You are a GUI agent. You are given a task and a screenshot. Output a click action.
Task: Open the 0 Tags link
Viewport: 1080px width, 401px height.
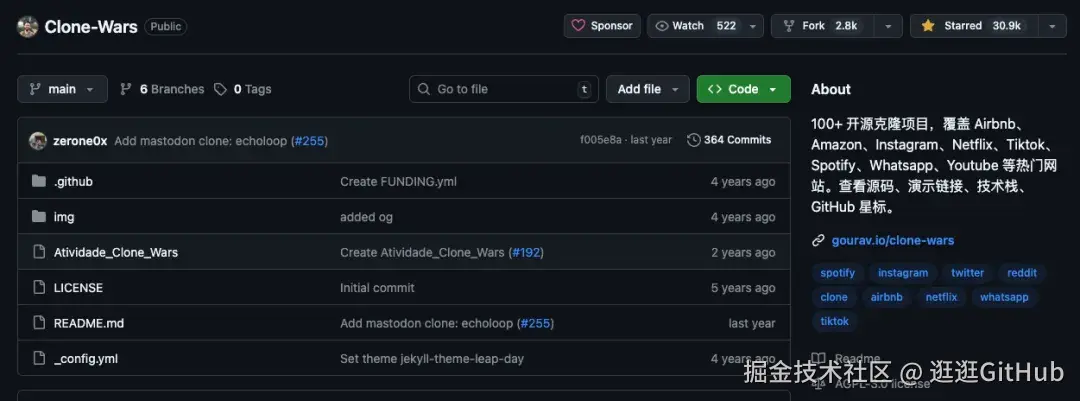[243, 89]
